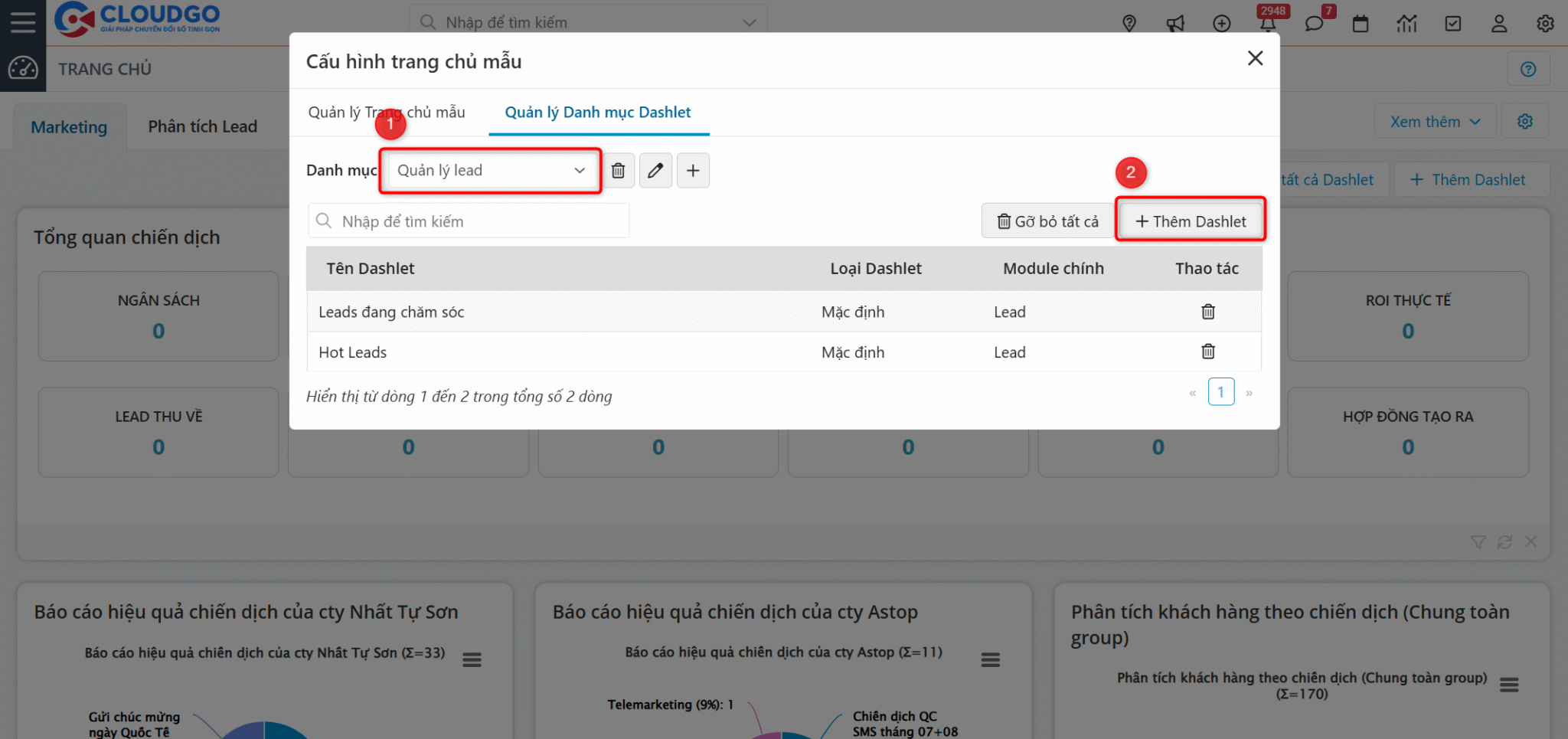The height and width of the screenshot is (739, 1568).
Task: Open the Nhất Tự Sơn chart hamburger menu
Action: (x=472, y=659)
